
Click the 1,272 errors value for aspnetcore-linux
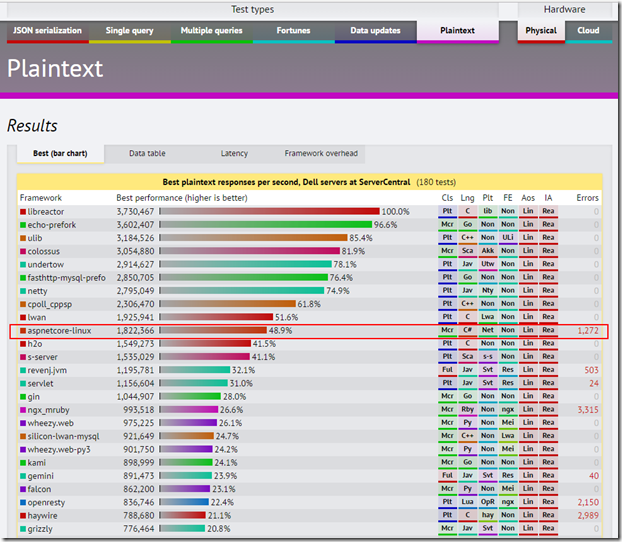coord(588,331)
